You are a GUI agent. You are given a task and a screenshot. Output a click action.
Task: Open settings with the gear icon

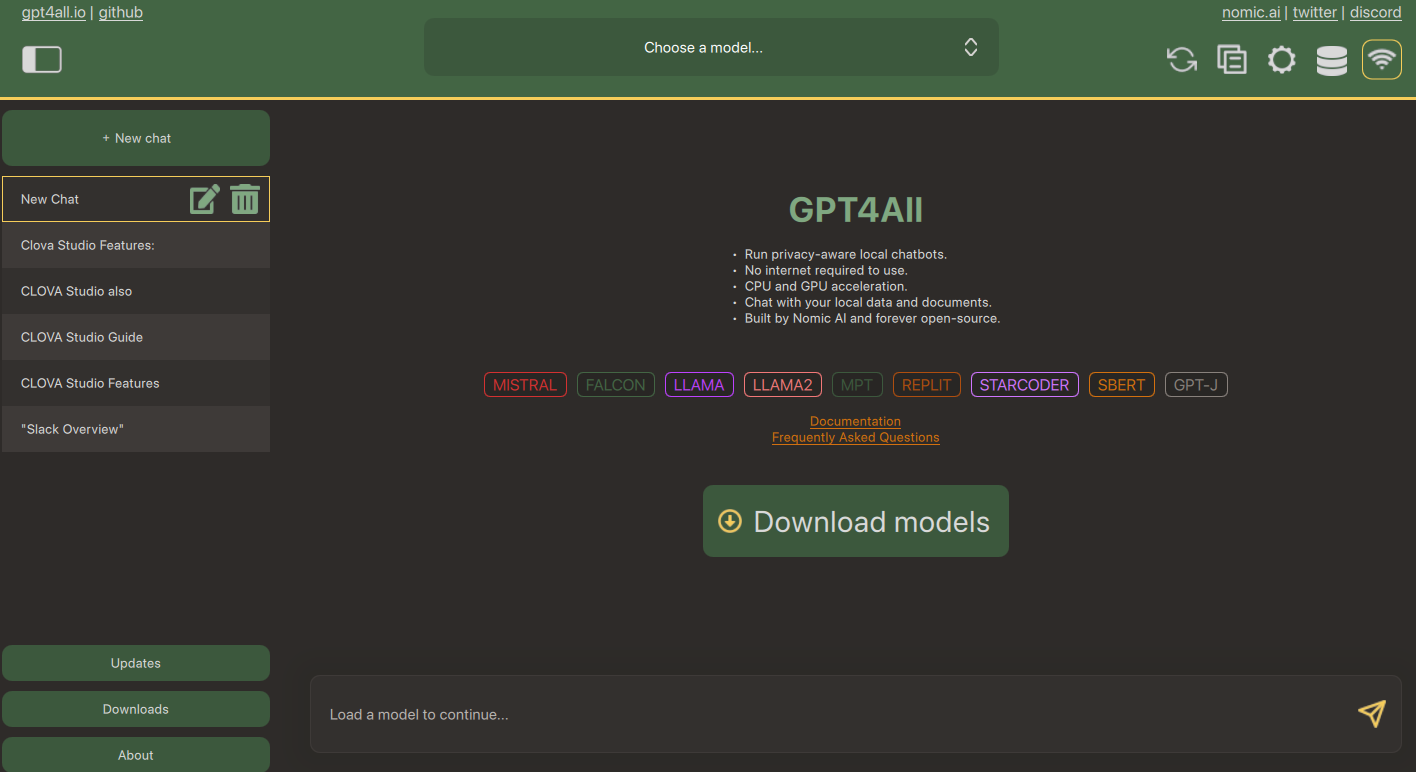(1281, 60)
